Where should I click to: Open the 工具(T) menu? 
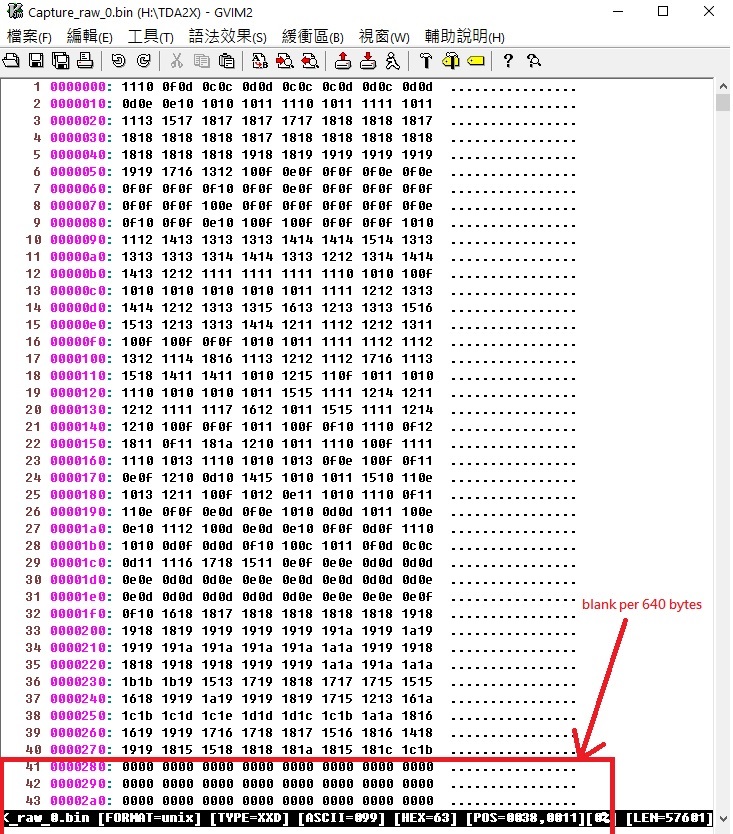pos(151,37)
